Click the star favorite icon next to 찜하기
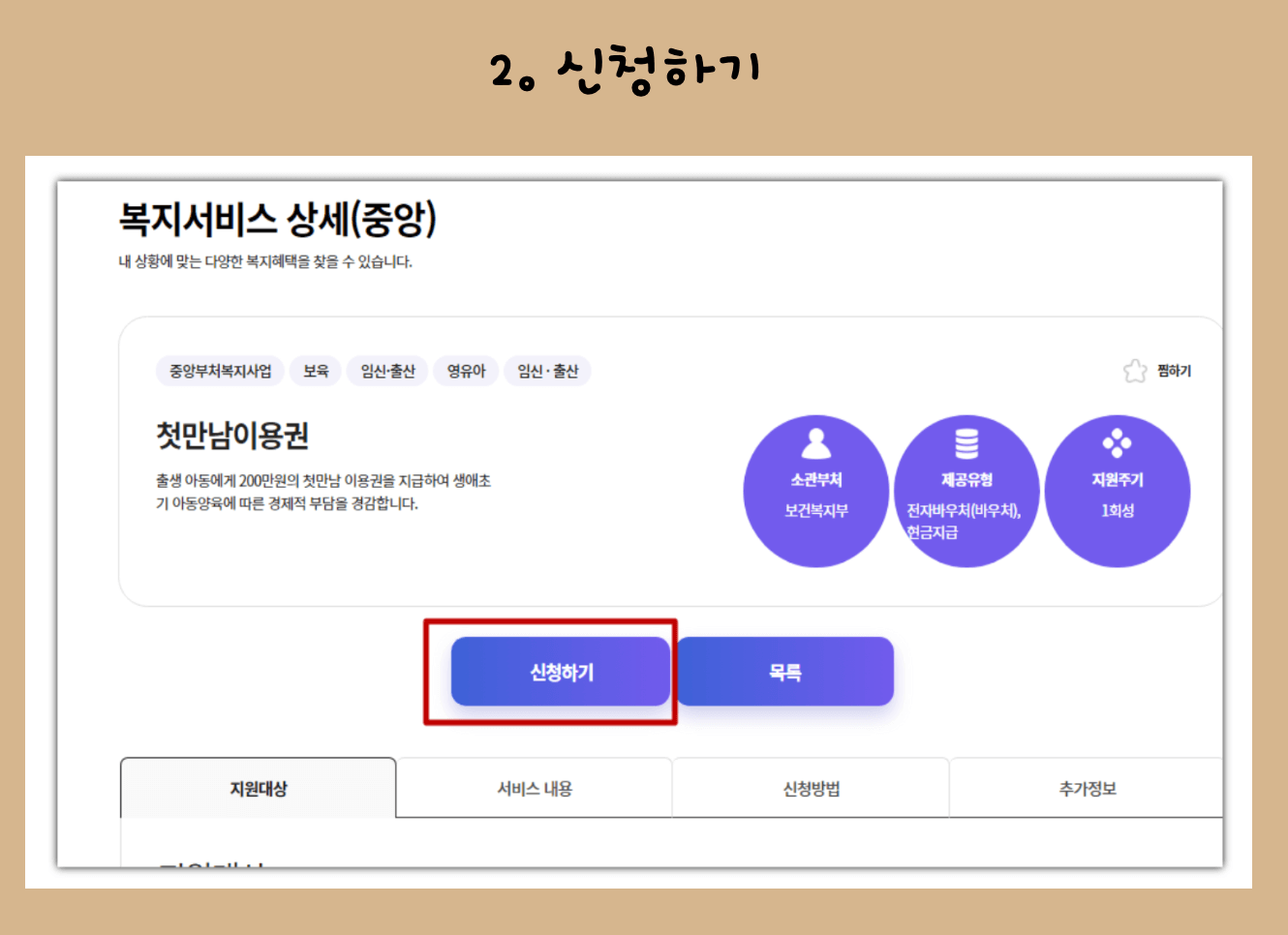1288x935 pixels. coord(1134,371)
